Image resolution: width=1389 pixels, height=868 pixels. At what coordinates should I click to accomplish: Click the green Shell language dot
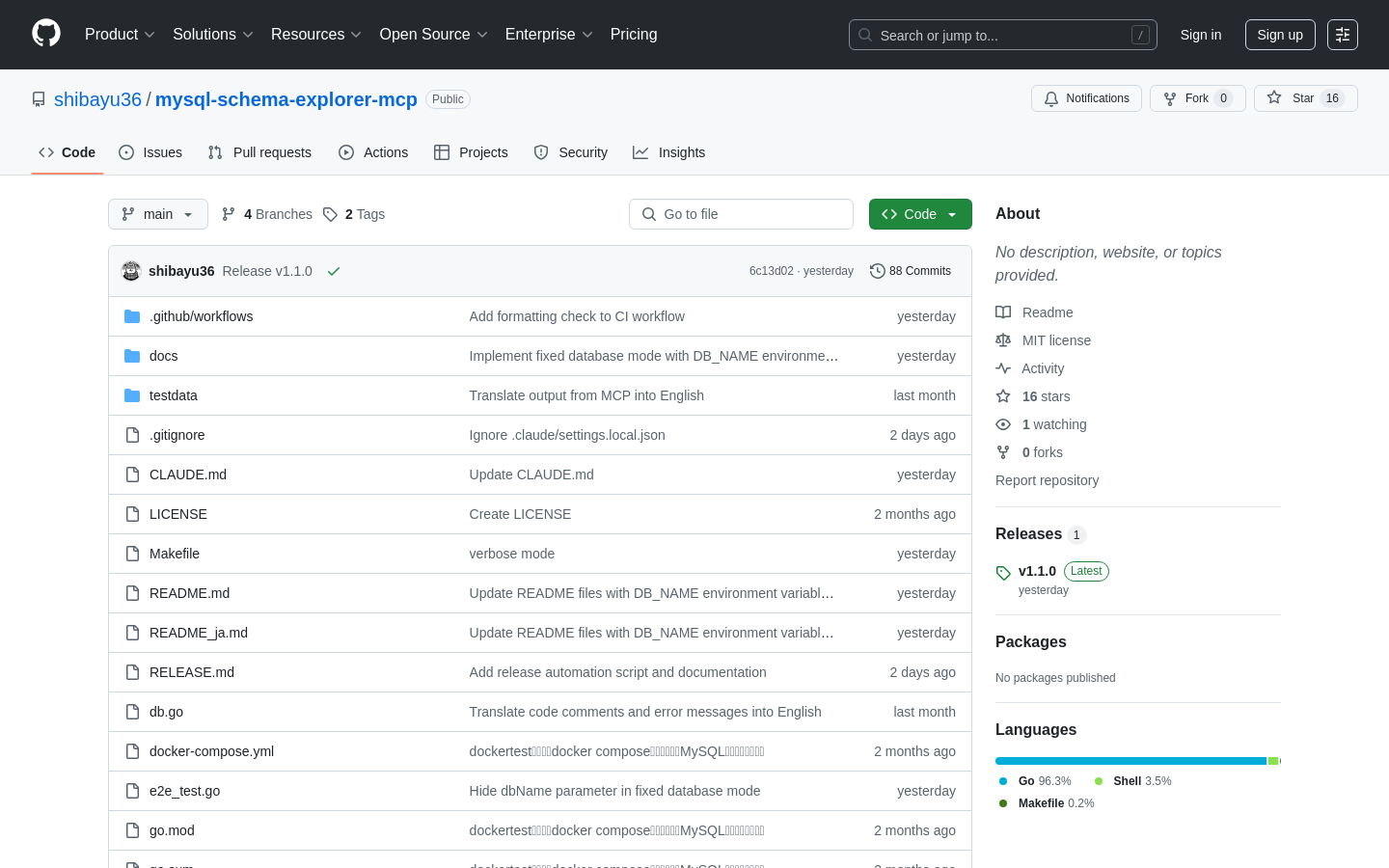1099,781
